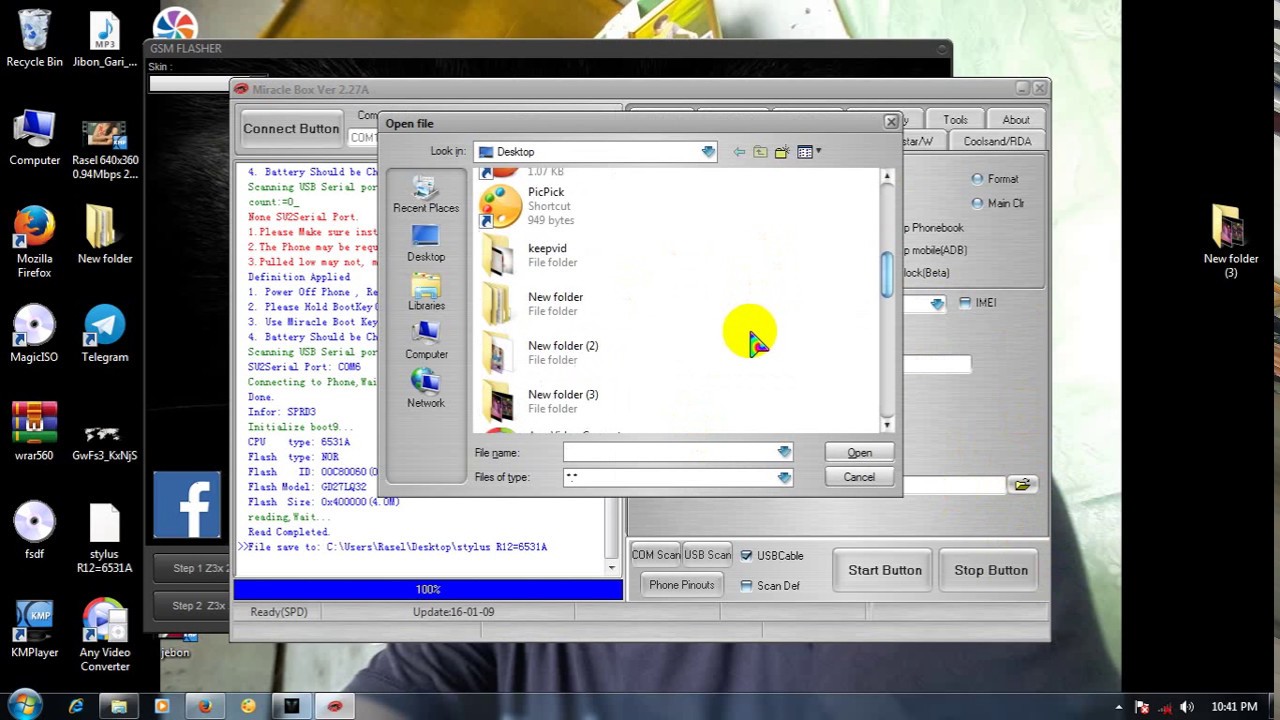Go back using the Open file dialog's arrow icon
This screenshot has height=720, width=1280.
click(x=739, y=152)
